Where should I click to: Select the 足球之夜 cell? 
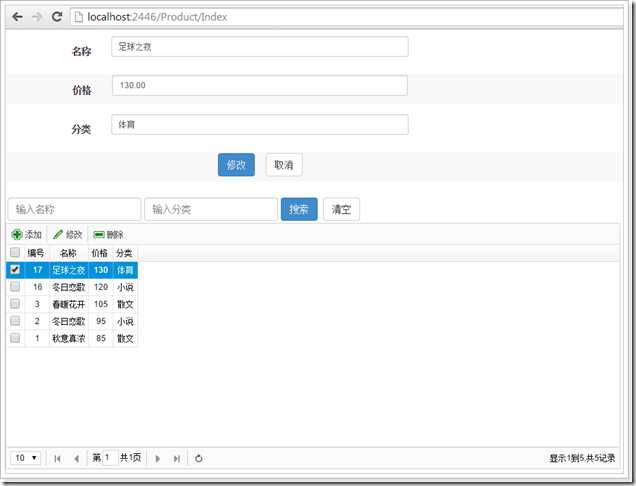pos(69,270)
